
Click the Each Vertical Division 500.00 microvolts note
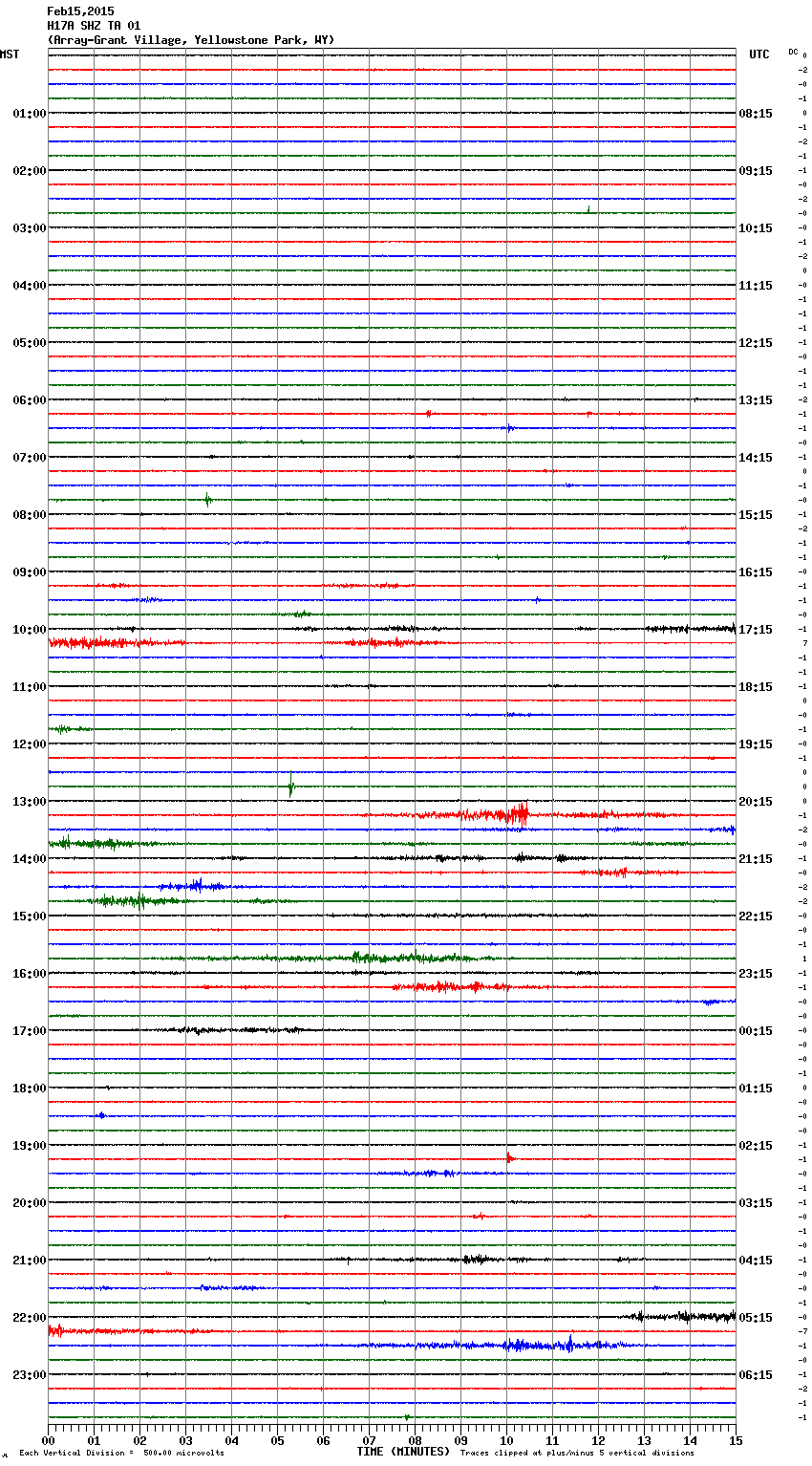tap(121, 1454)
